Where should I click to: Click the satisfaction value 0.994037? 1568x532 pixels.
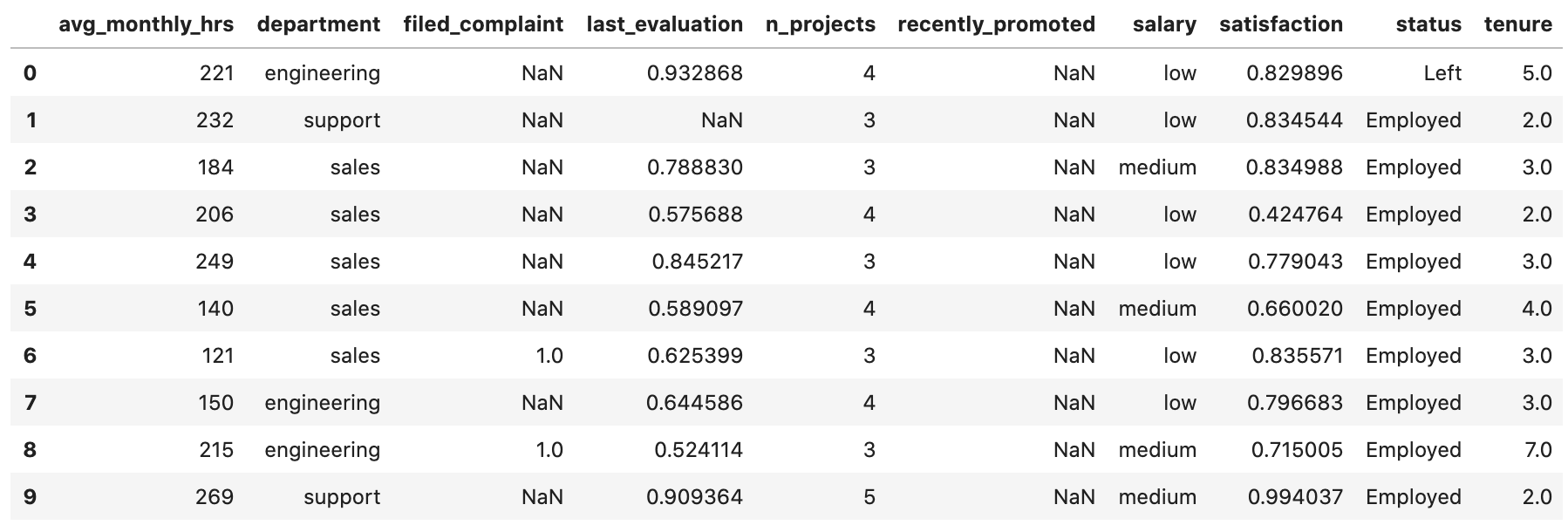(x=1294, y=497)
